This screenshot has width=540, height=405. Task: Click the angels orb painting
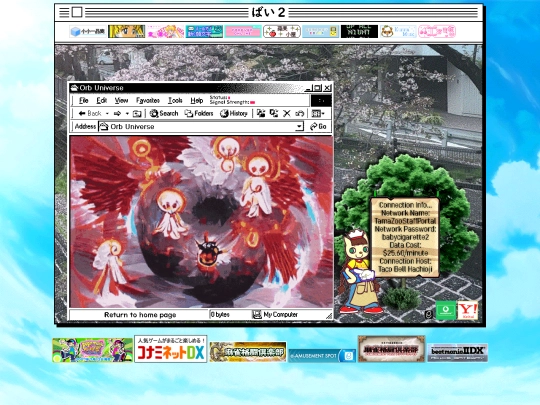coord(201,221)
